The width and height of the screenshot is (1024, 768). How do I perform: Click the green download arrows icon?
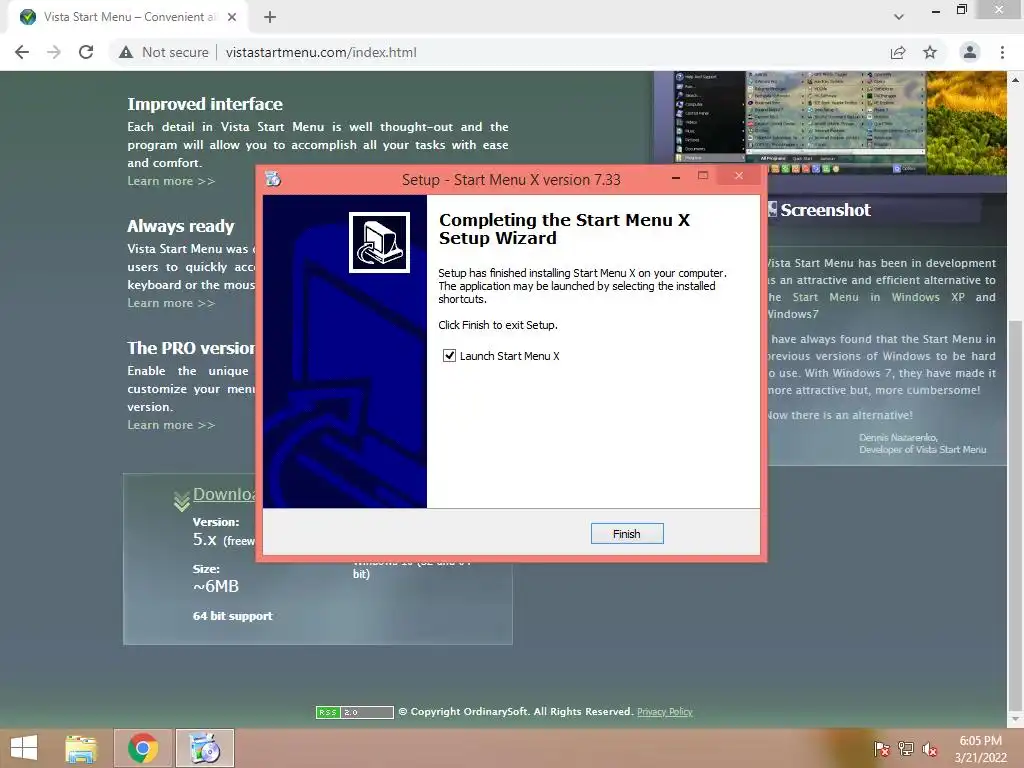pos(182,501)
